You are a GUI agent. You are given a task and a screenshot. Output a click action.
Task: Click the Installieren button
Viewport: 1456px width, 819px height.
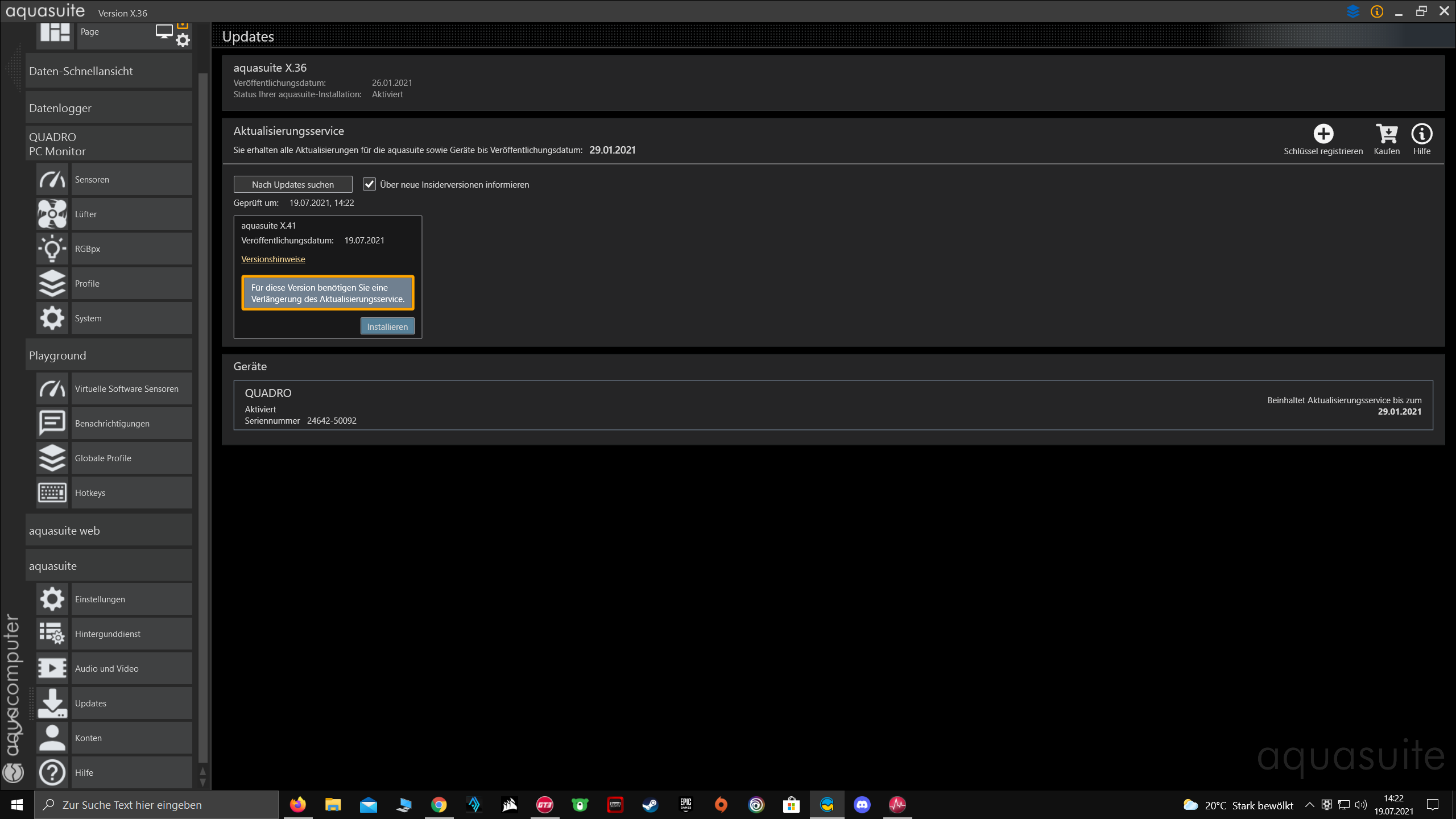pos(387,326)
